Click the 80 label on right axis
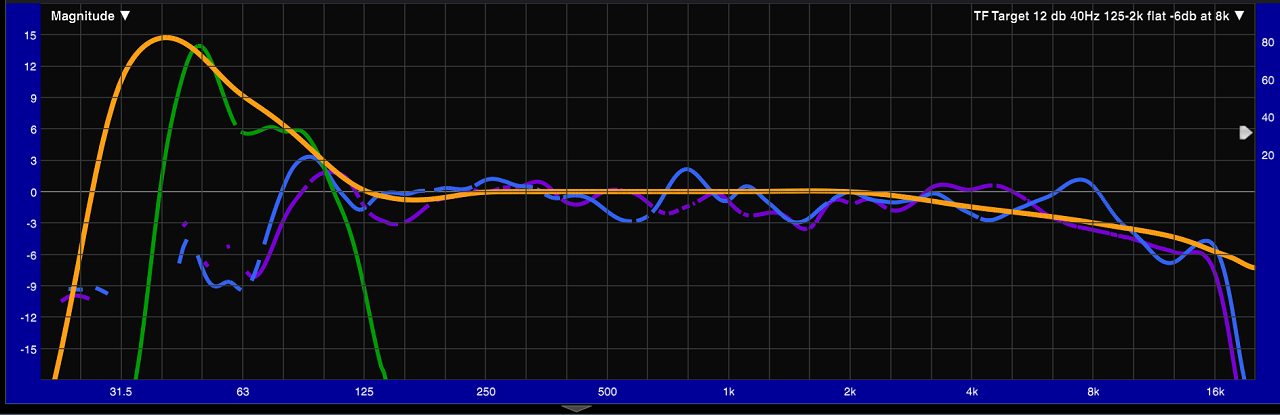 1266,42
